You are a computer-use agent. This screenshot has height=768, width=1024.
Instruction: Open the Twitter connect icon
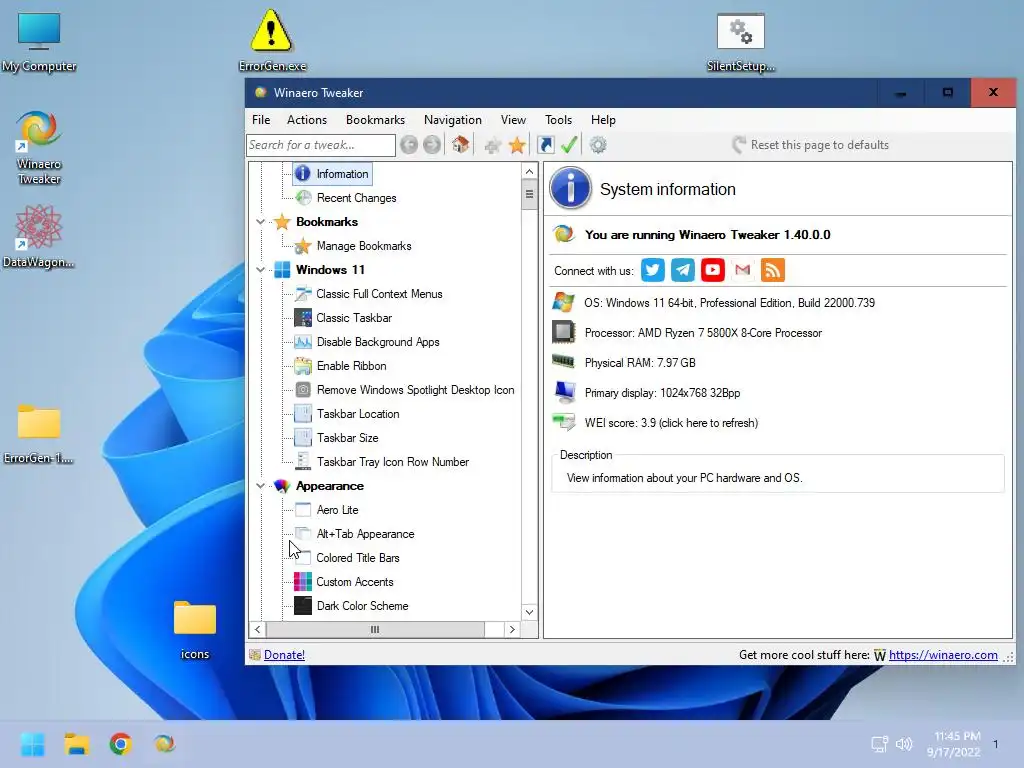click(x=652, y=270)
